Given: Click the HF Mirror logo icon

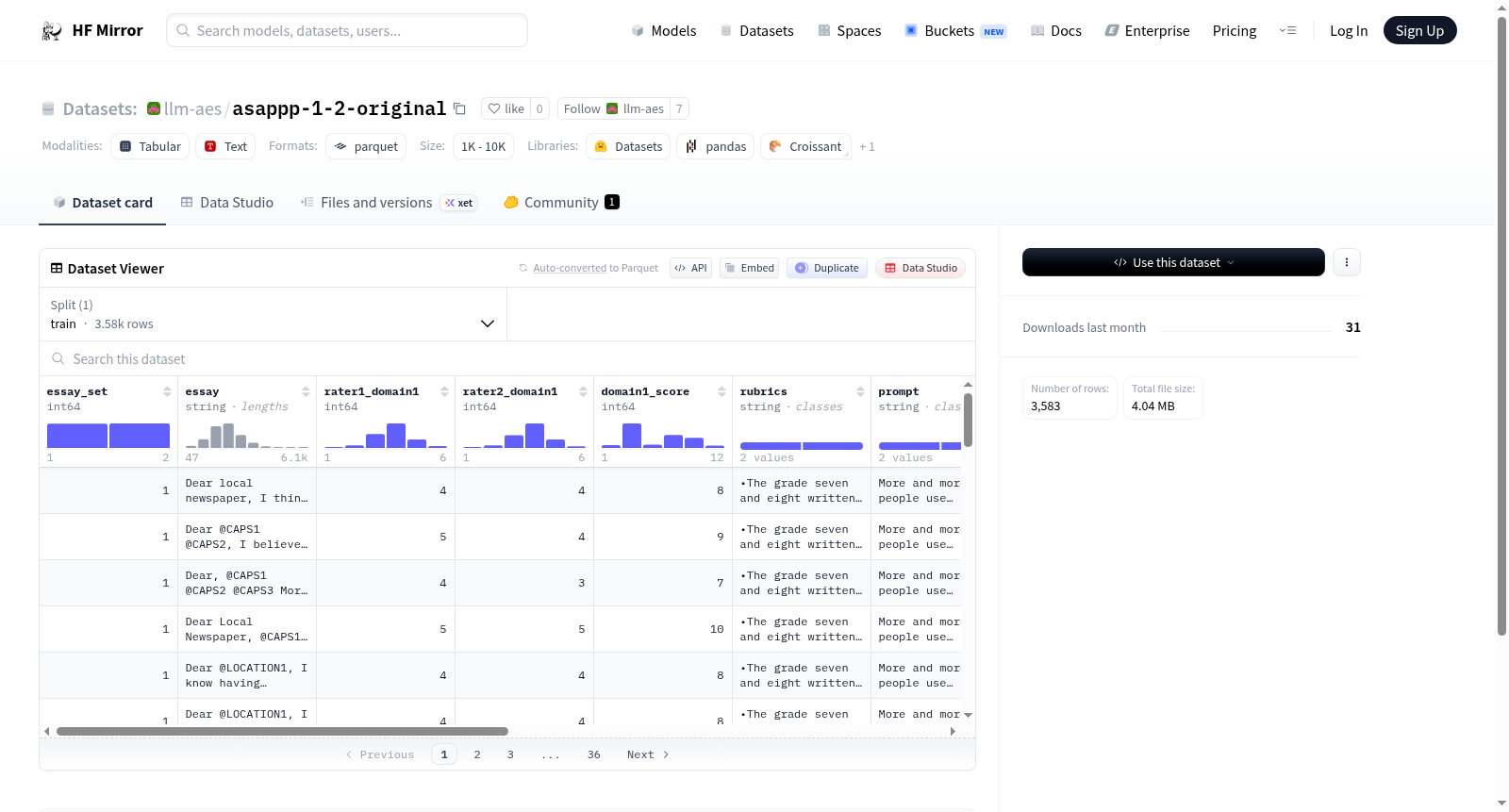Looking at the screenshot, I should 52,31.
